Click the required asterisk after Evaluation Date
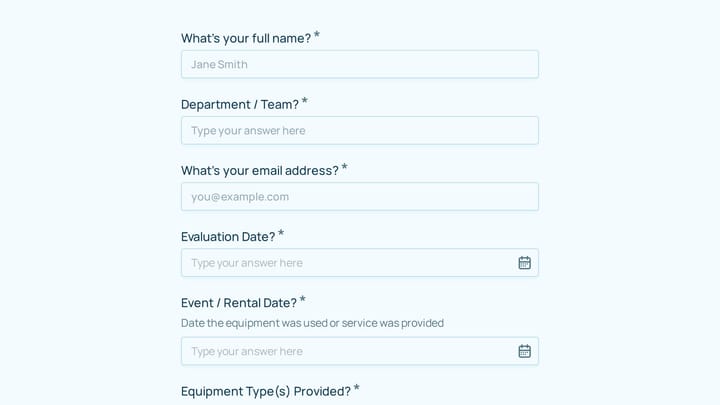The image size is (720, 405). [281, 233]
